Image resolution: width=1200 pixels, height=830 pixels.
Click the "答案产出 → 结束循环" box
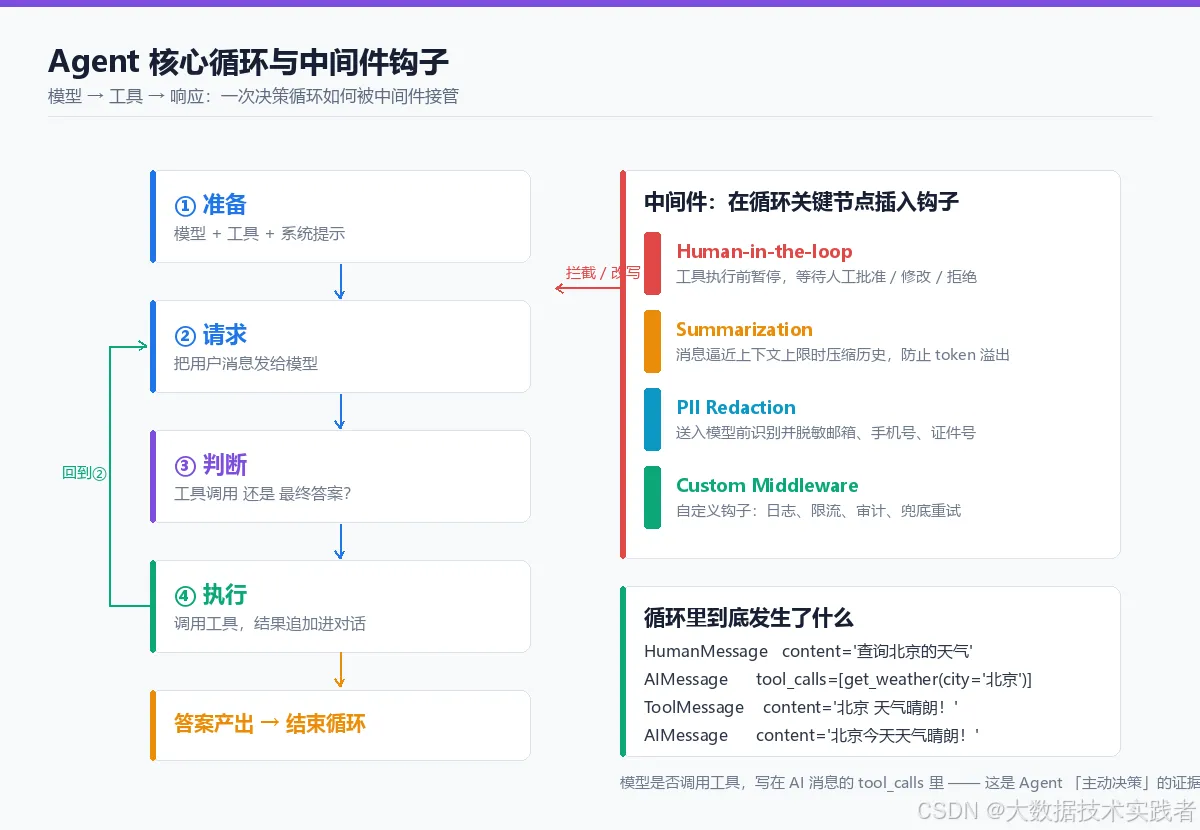pyautogui.click(x=340, y=725)
